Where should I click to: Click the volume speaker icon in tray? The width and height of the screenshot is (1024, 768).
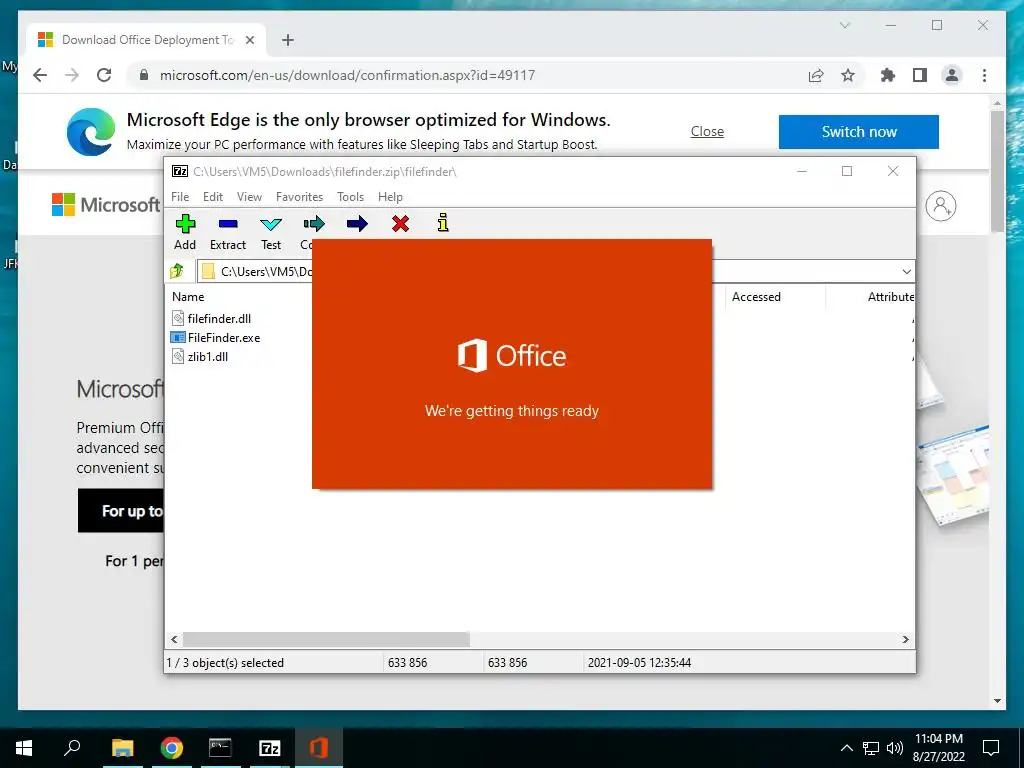[895, 748]
